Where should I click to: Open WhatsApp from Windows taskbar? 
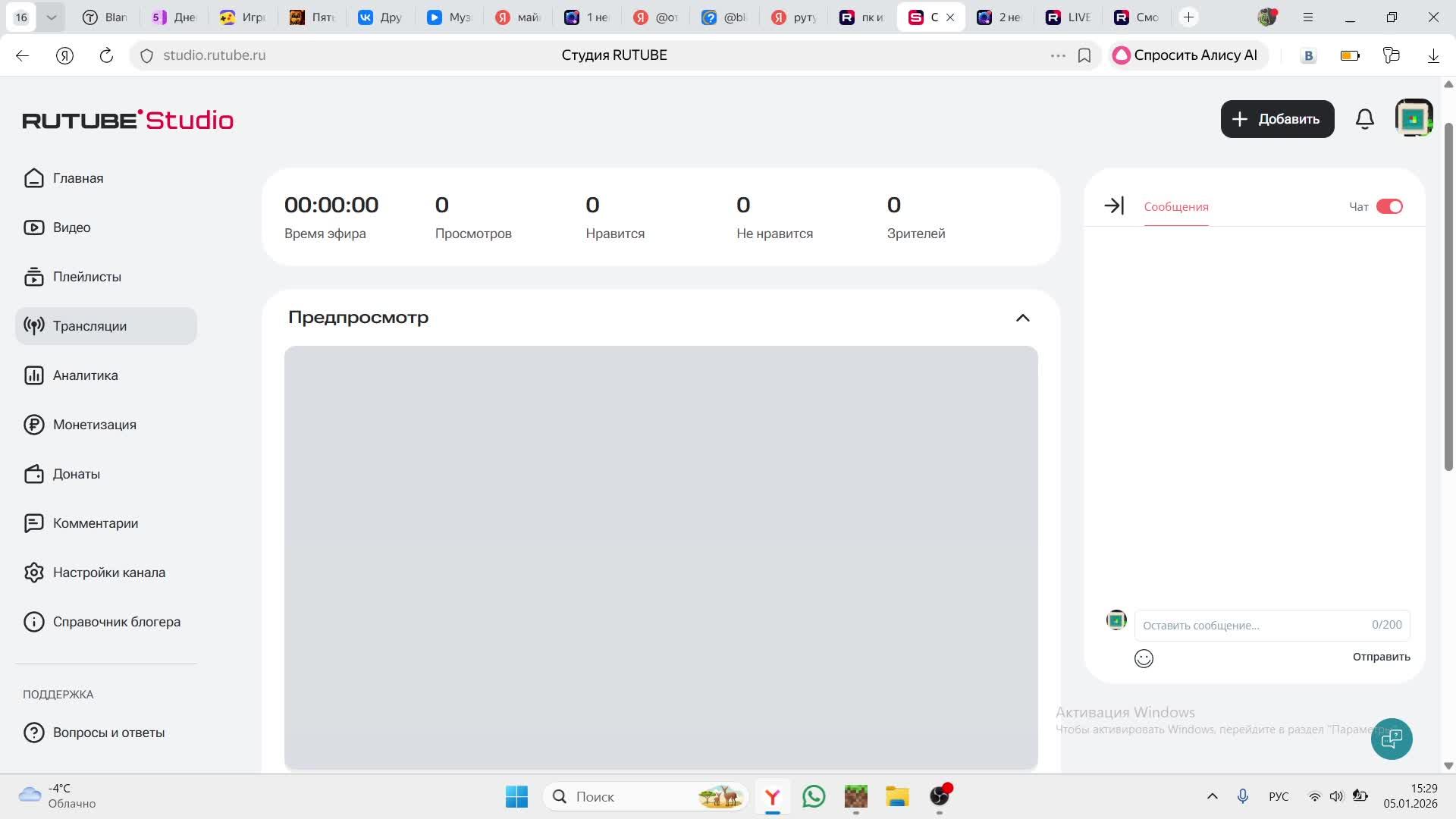pos(814,796)
